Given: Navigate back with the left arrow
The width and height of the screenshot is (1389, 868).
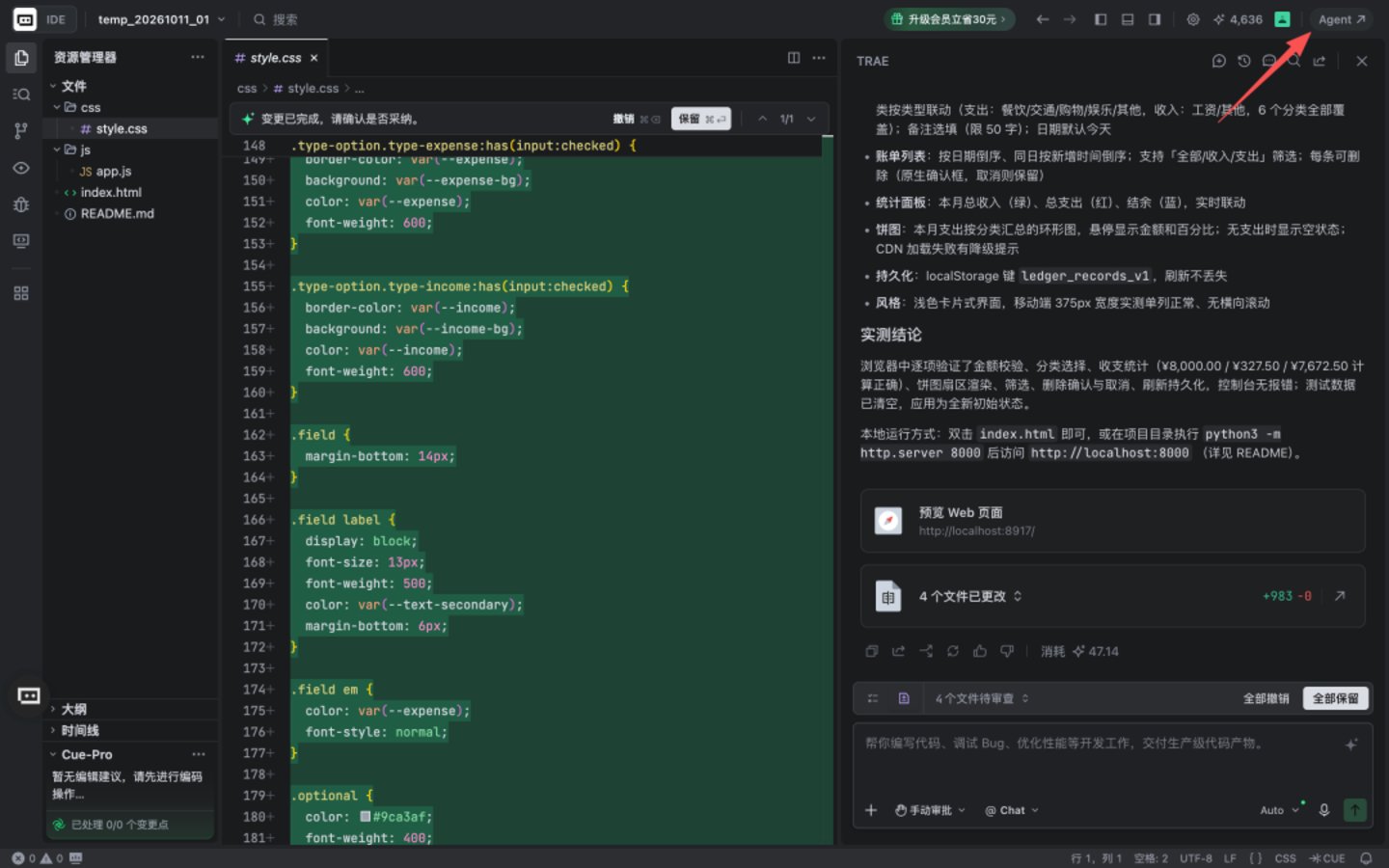Looking at the screenshot, I should click(1042, 19).
